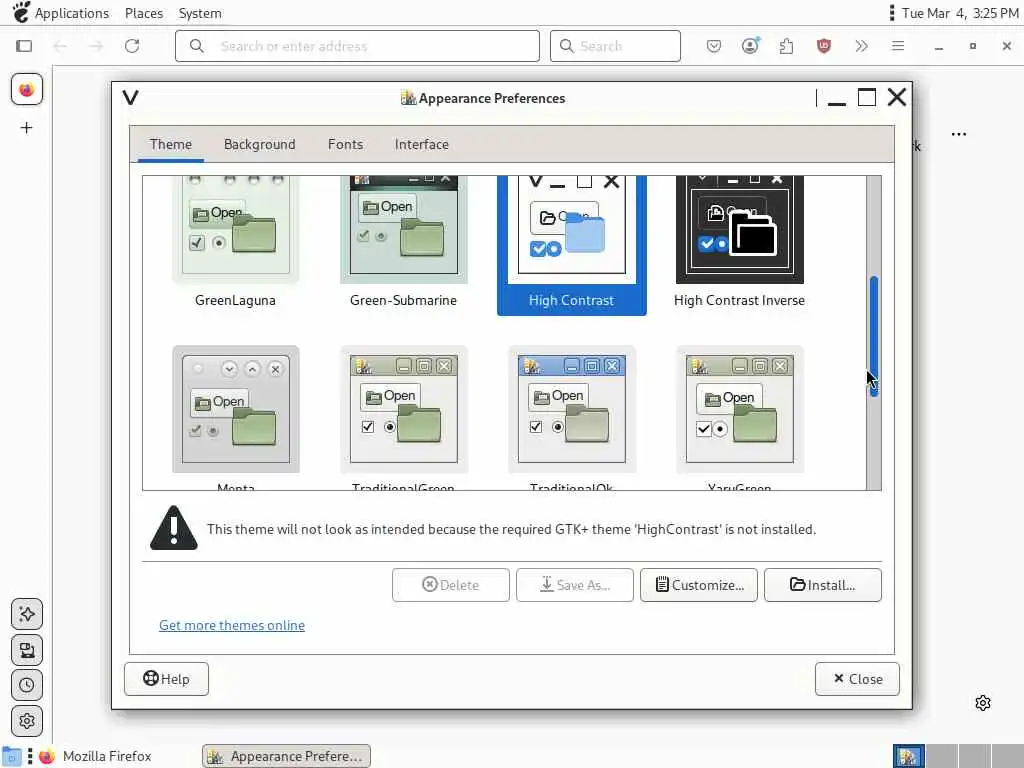The image size is (1024, 768).
Task: Click the warning triangle icon
Action: click(x=174, y=528)
